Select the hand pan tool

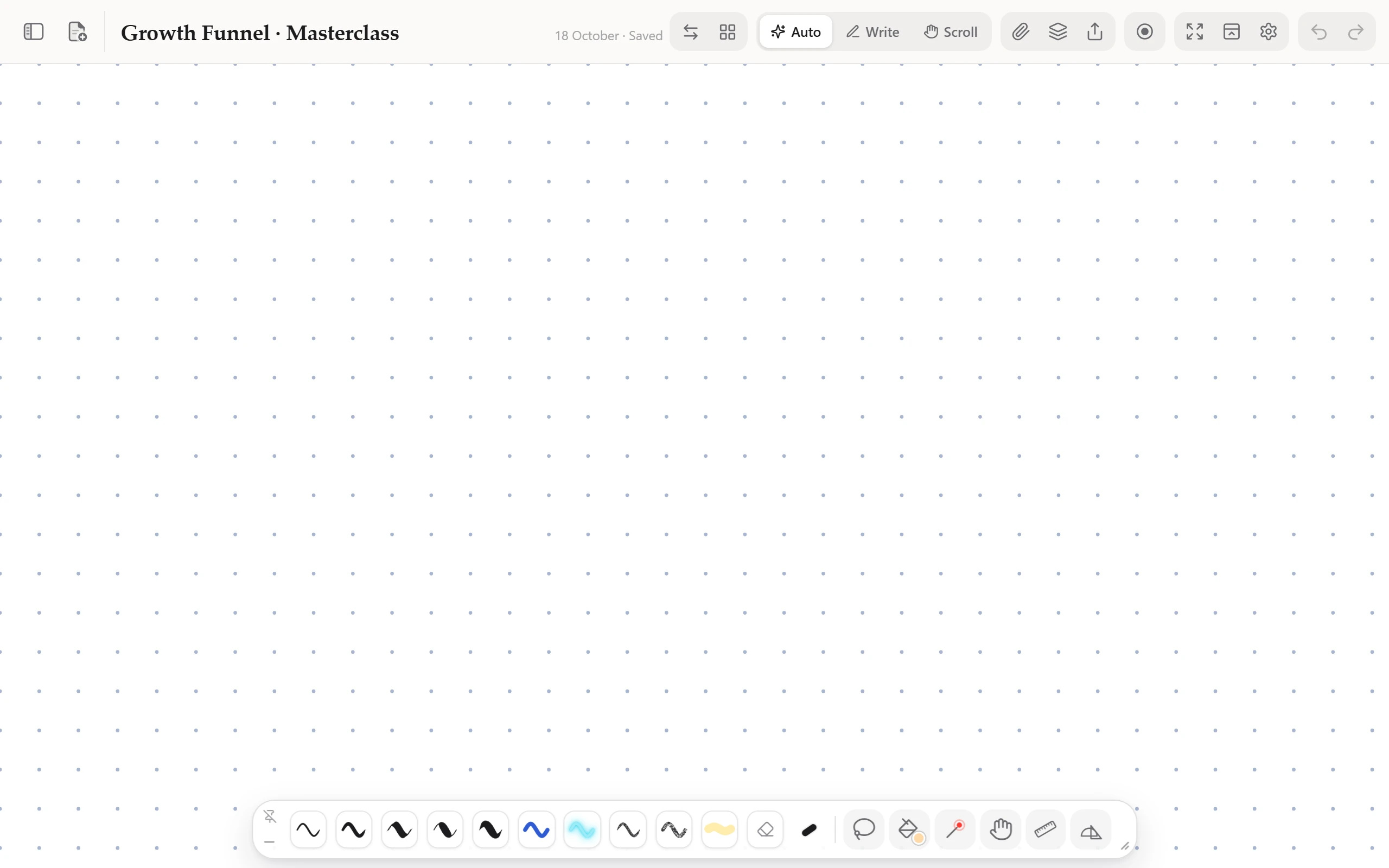[x=1001, y=829]
